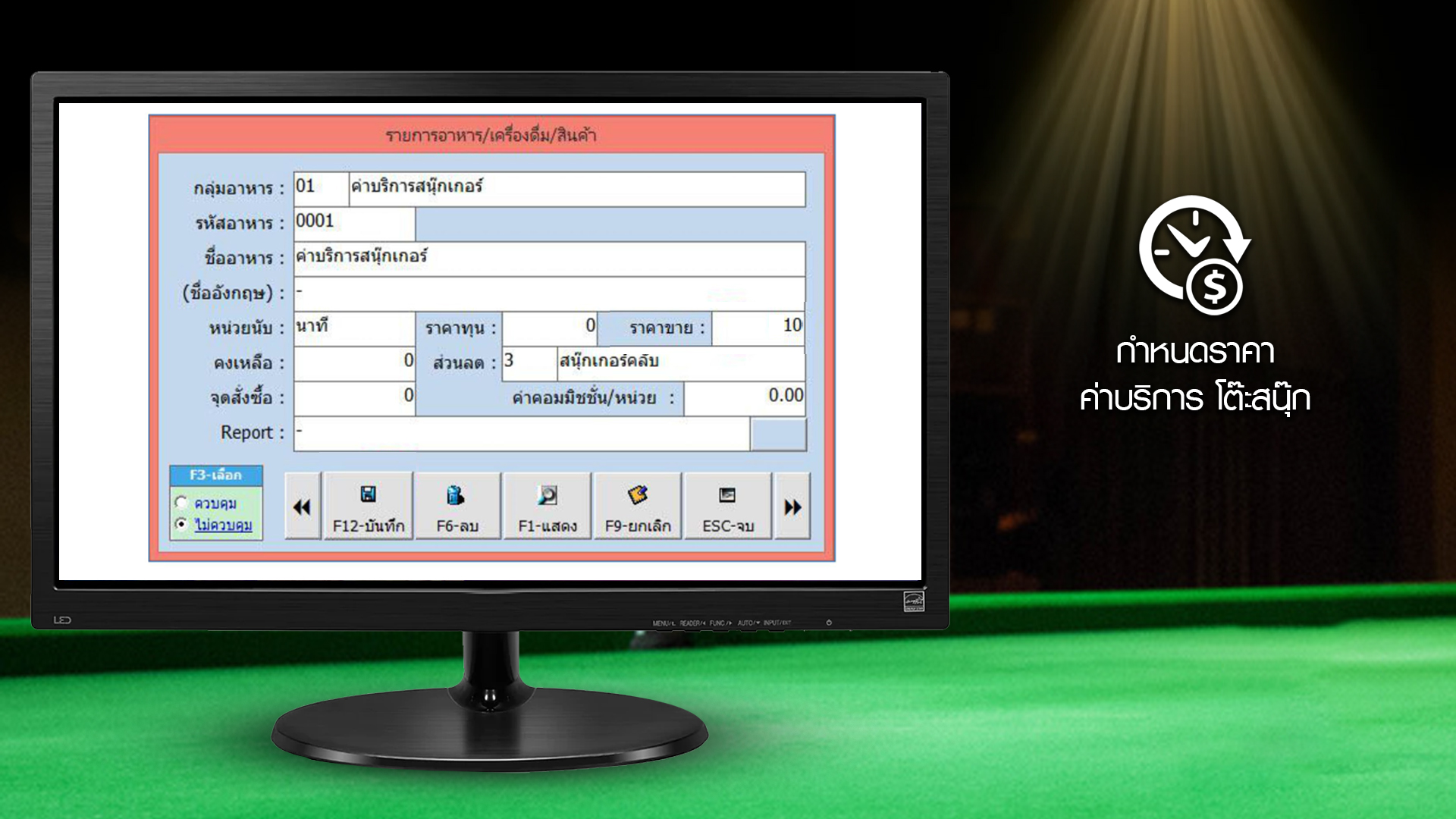This screenshot has width=1456, height=819.
Task: Click the F9 cancel (ยกเลิก) button
Action: point(638,506)
